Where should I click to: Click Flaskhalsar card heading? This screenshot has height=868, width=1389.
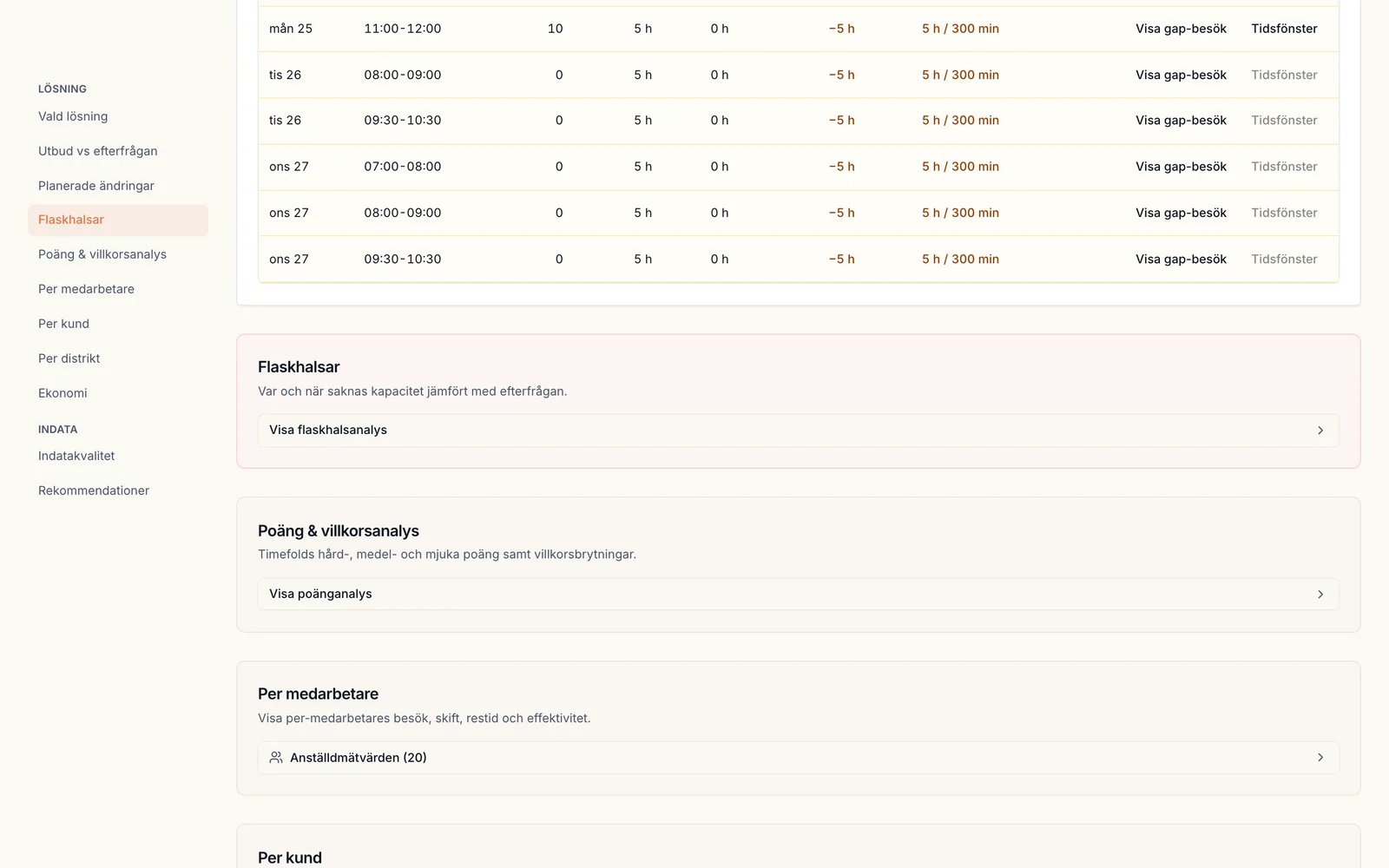pyautogui.click(x=299, y=367)
